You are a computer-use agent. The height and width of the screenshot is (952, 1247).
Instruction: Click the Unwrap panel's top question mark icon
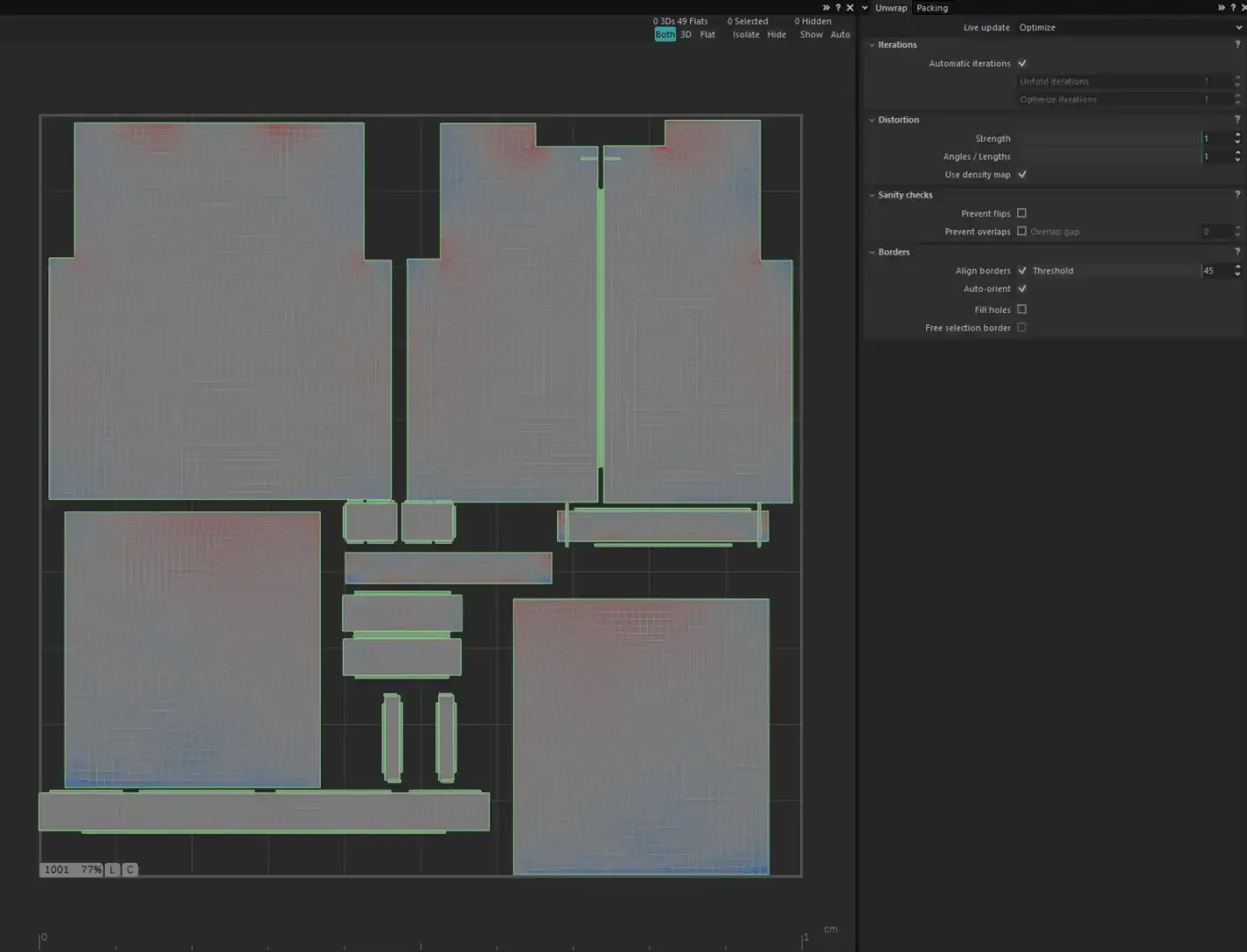tap(1233, 8)
